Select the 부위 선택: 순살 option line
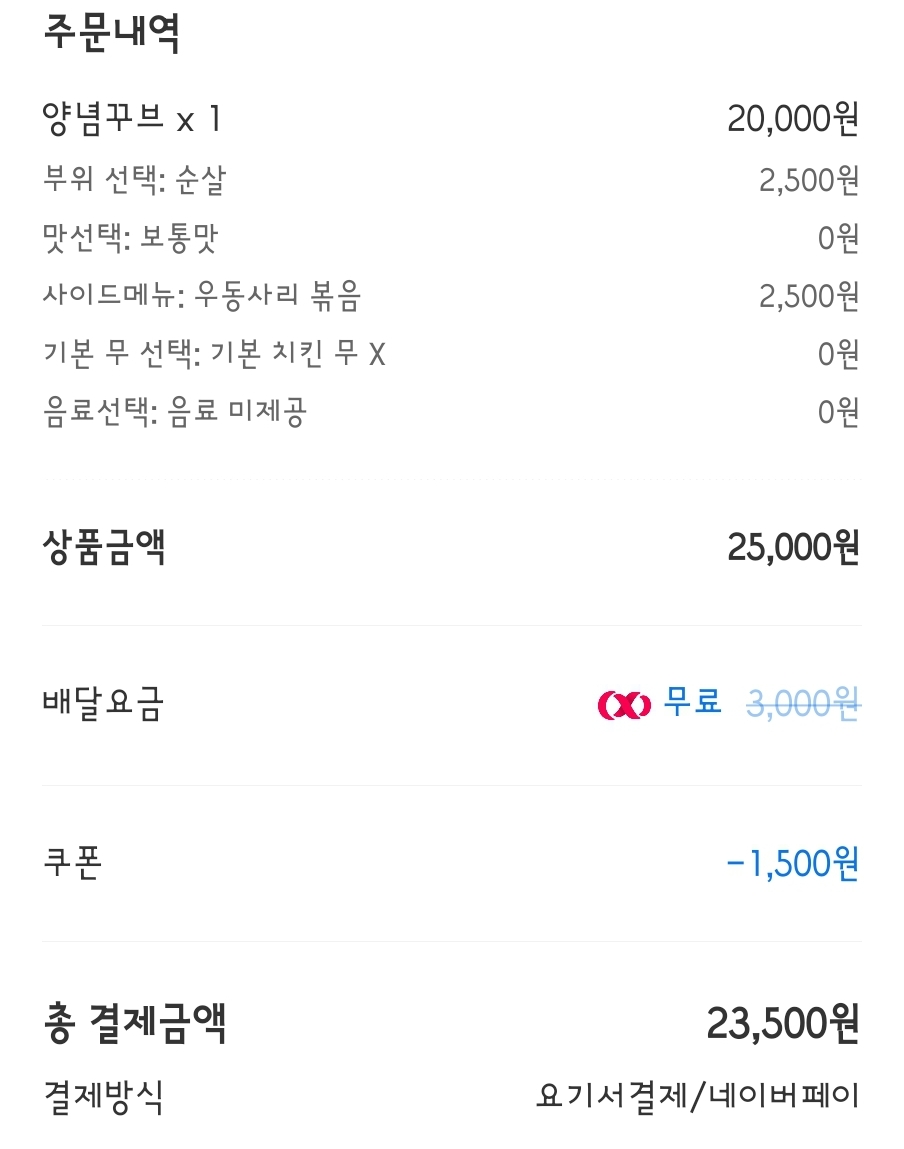Image resolution: width=904 pixels, height=1149 pixels. pyautogui.click(x=135, y=180)
